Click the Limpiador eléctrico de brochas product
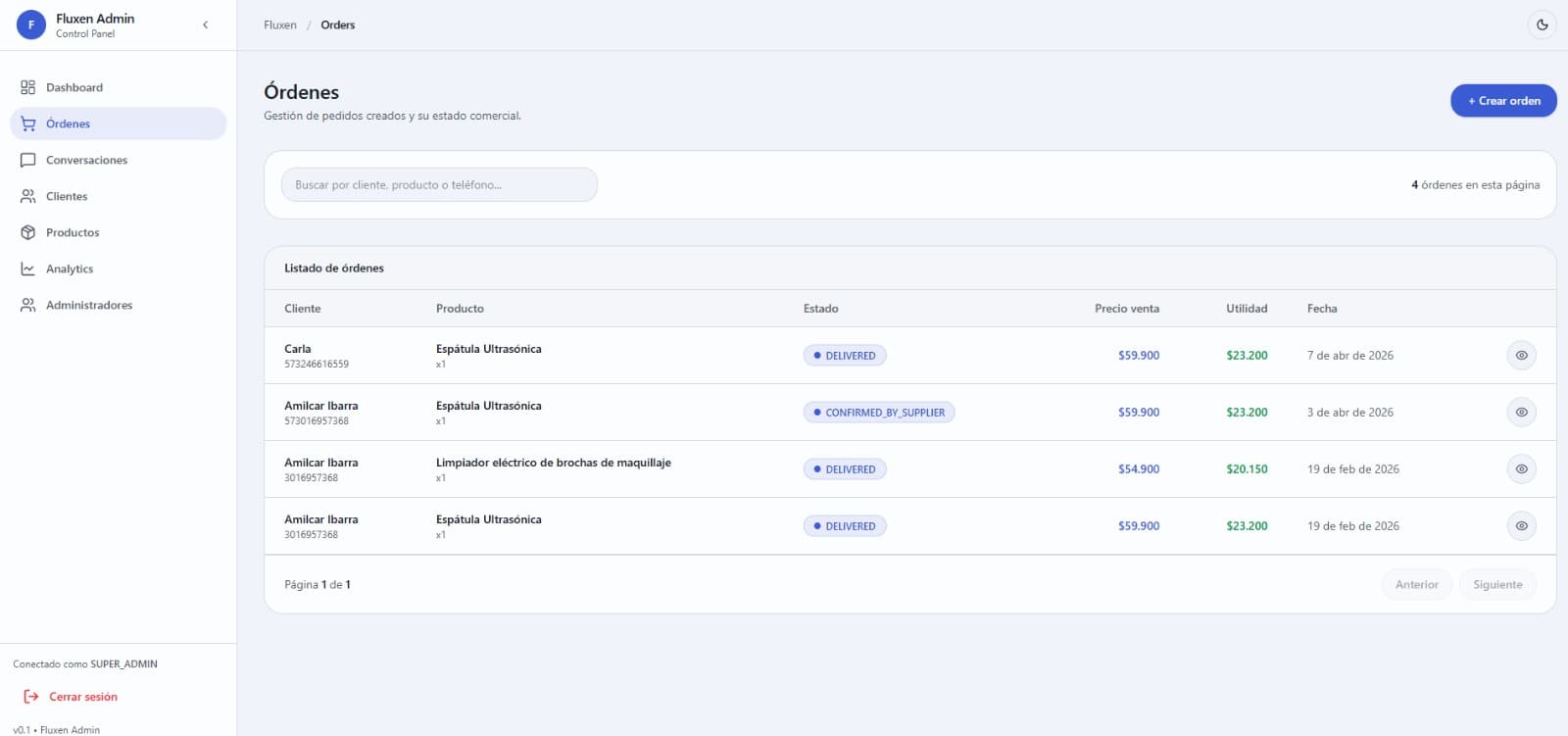The width and height of the screenshot is (1568, 736). tap(554, 463)
